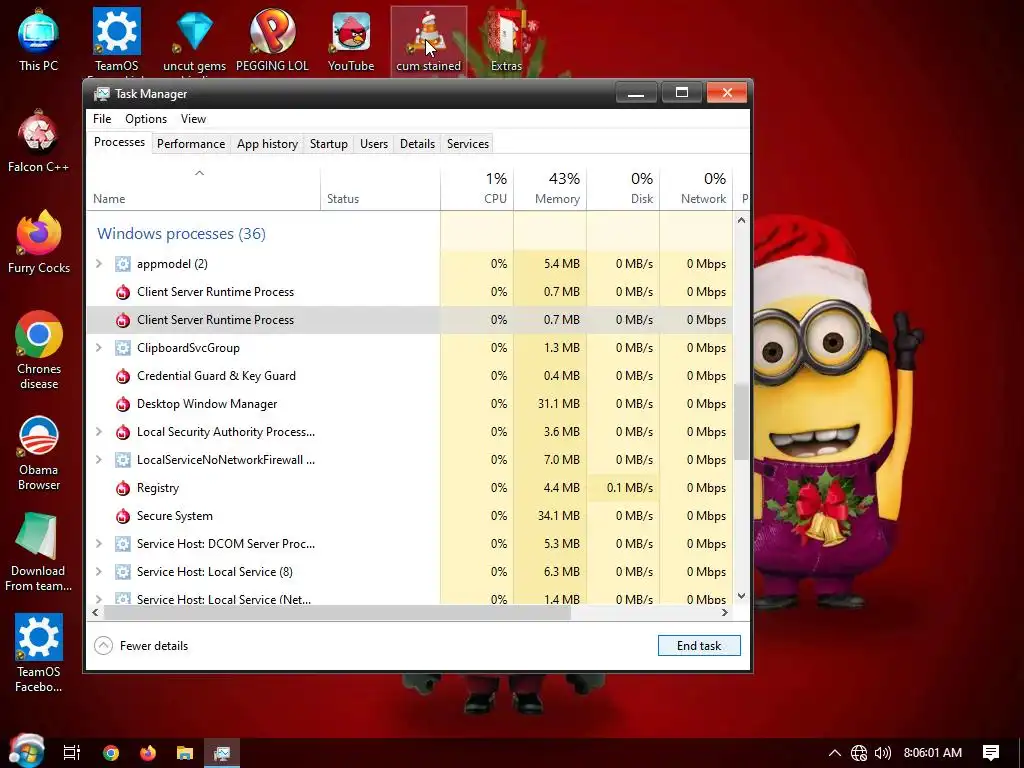Launch the Chrome desktop shortcut
The height and width of the screenshot is (768, 1024).
click(39, 351)
